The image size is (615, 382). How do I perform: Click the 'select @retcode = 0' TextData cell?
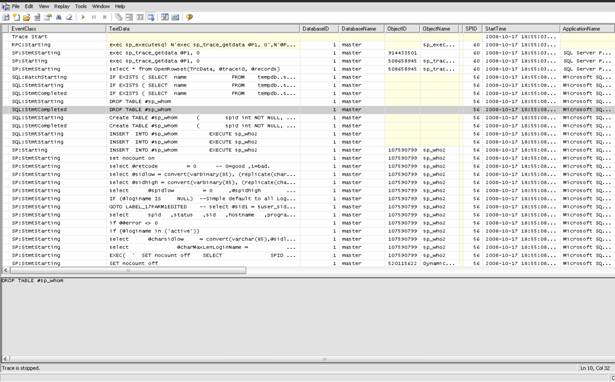click(202, 166)
